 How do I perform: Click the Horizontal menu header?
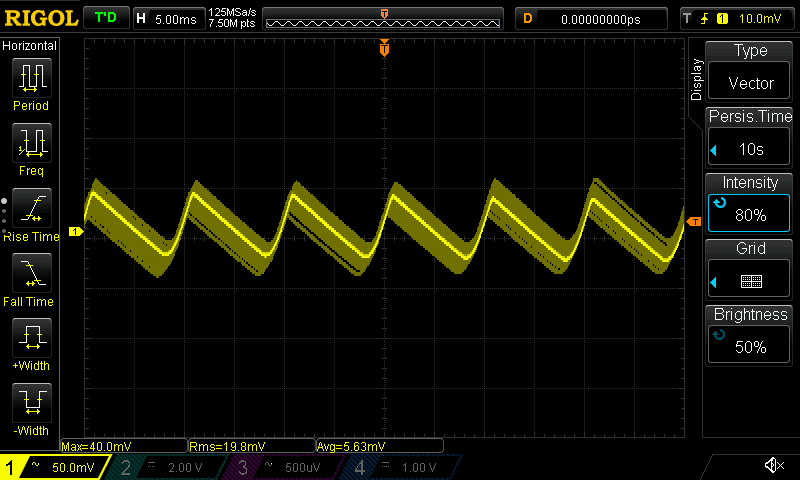(30, 45)
